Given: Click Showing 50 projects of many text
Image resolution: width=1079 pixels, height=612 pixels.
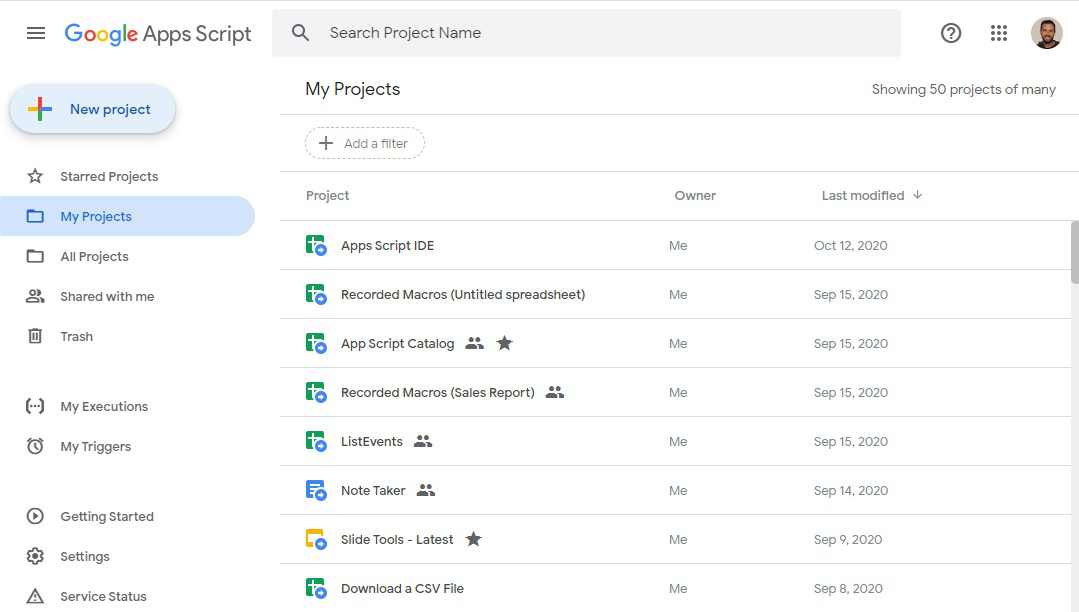Looking at the screenshot, I should point(963,89).
